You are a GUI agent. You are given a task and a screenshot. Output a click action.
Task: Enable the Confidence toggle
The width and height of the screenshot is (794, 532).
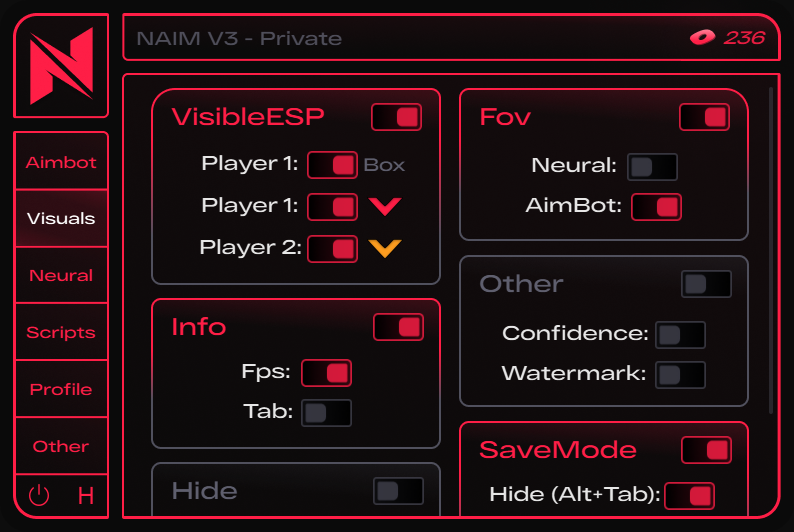[681, 335]
